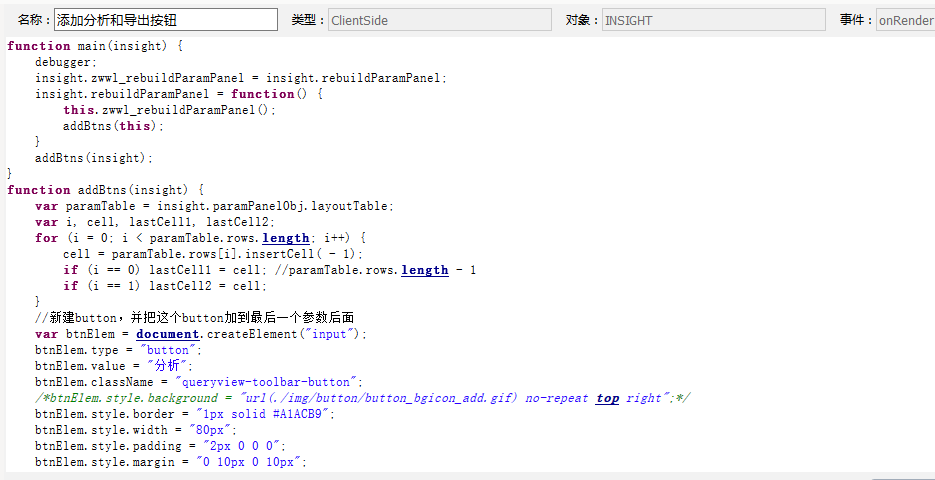Click the 名称 name input field
The image size is (935, 480).
pyautogui.click(x=166, y=20)
